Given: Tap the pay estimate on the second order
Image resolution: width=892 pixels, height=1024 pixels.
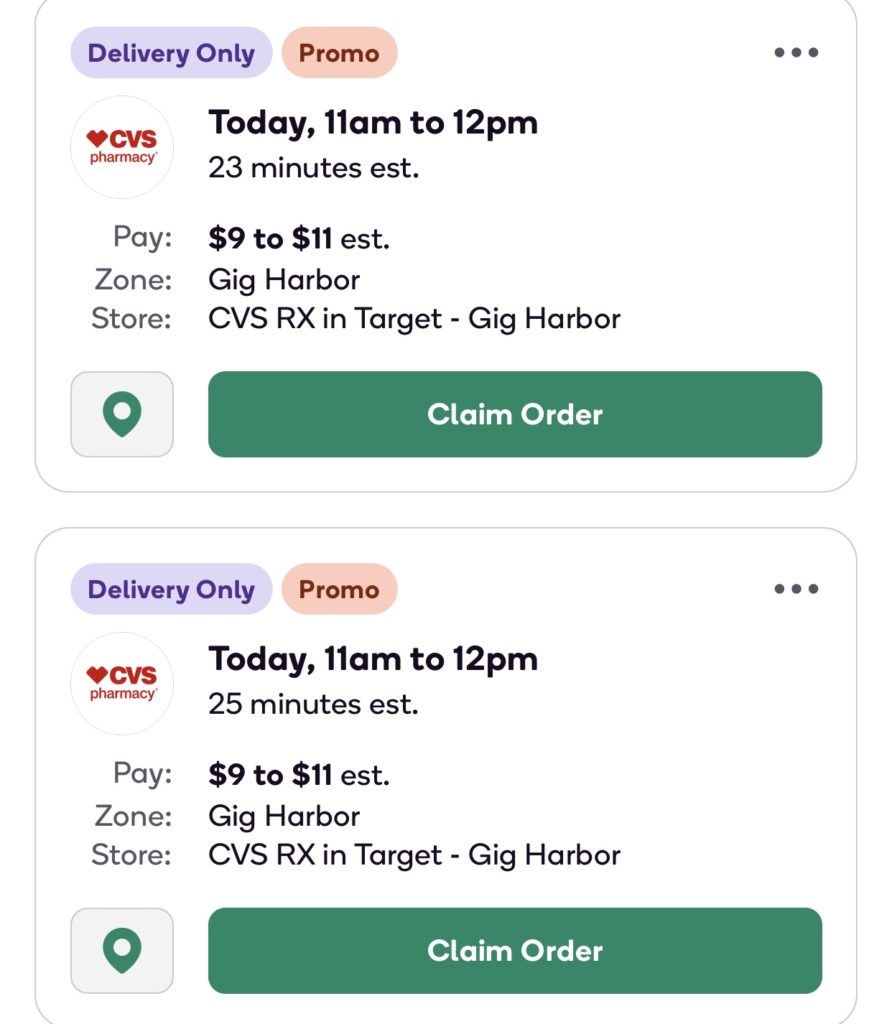Looking at the screenshot, I should tap(299, 775).
